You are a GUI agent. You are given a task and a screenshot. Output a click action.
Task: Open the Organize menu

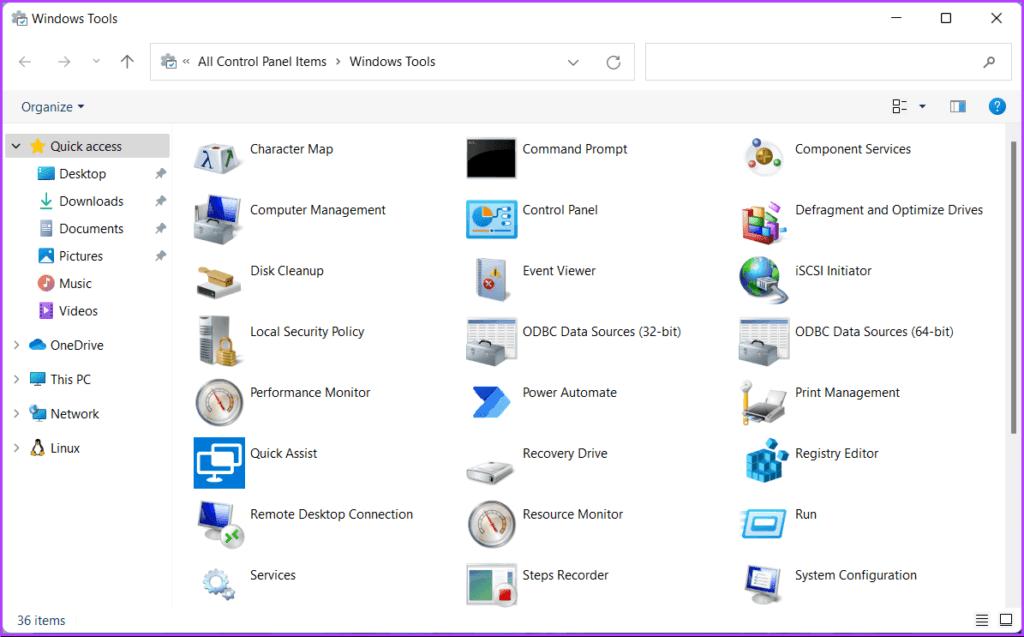coord(52,106)
